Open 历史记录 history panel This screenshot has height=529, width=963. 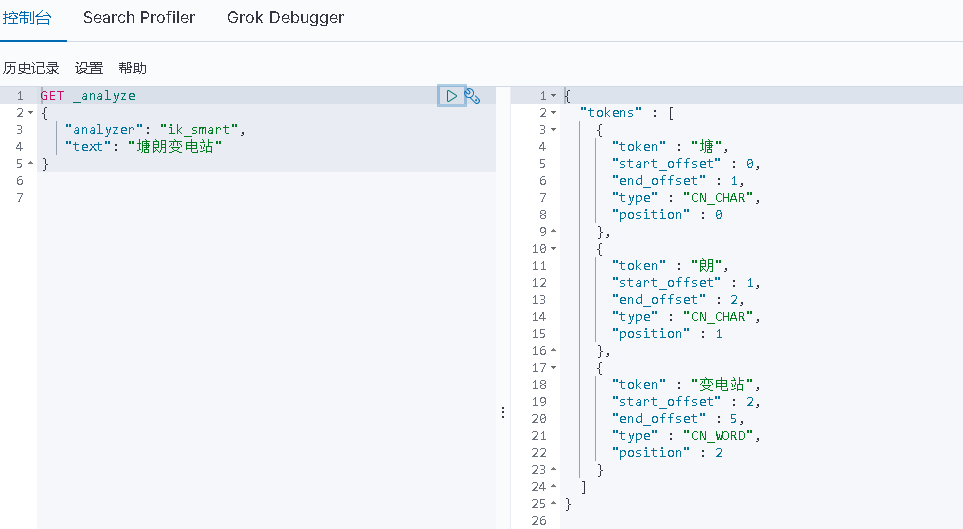tap(31, 68)
